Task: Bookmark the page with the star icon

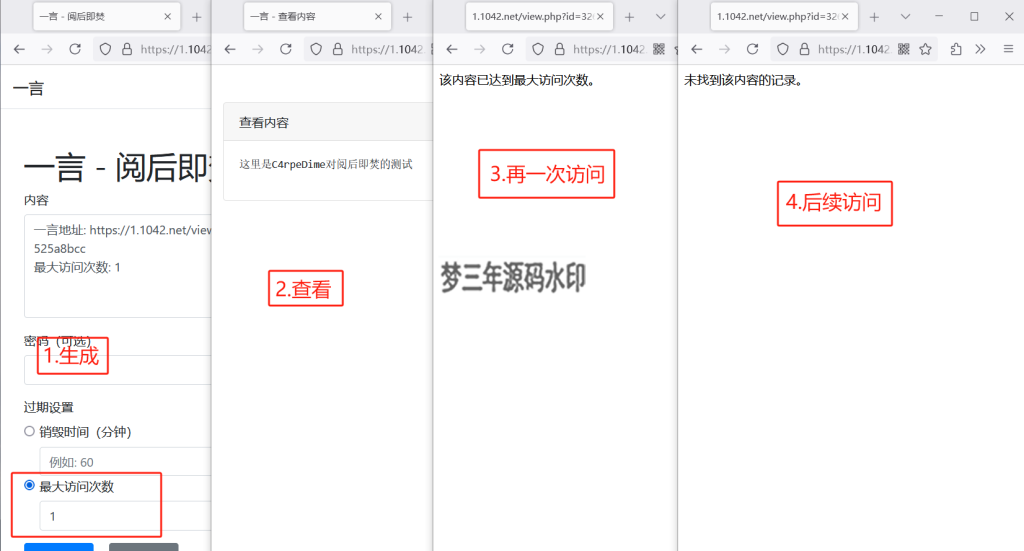Action: click(925, 49)
